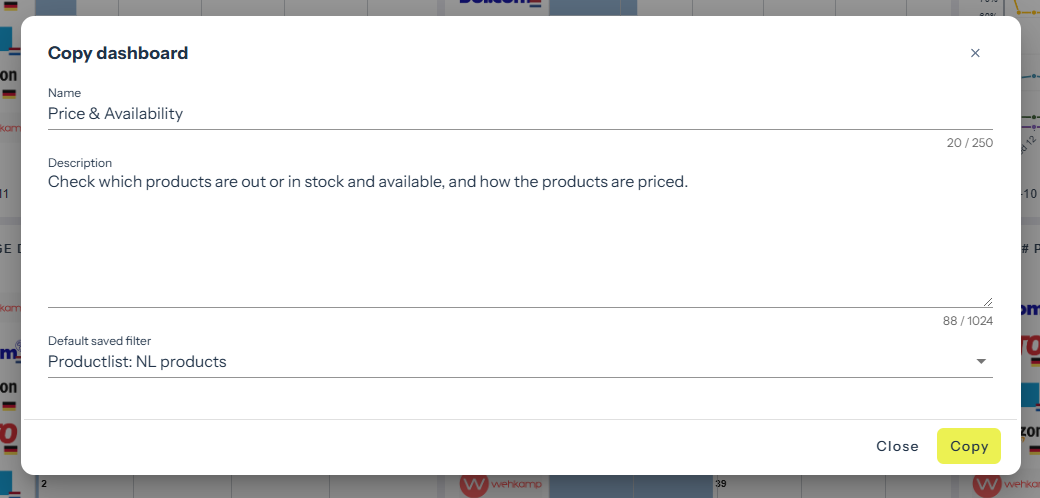Viewport: 1040px width, 498px height.
Task: Click the Copy dashboard dialog title
Action: point(118,53)
